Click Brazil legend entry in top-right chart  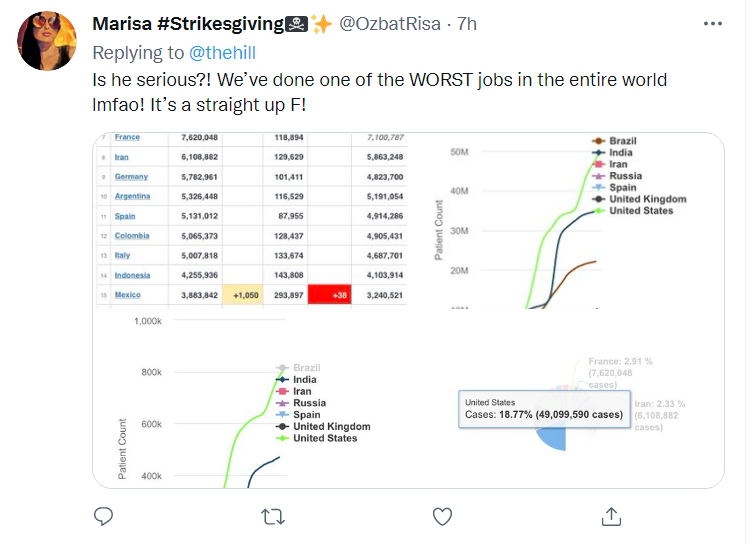click(x=622, y=141)
